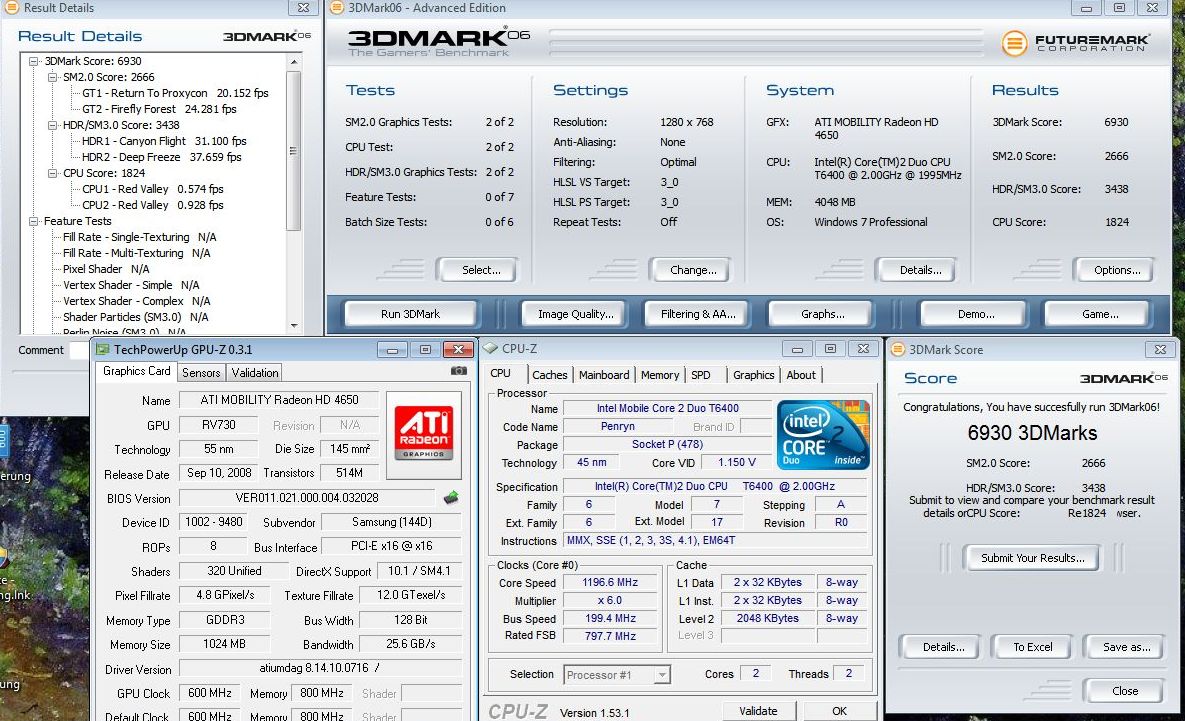Viewport: 1185px width, 721px height.
Task: Select GT2 - Firefly Forest row
Action: tap(159, 109)
